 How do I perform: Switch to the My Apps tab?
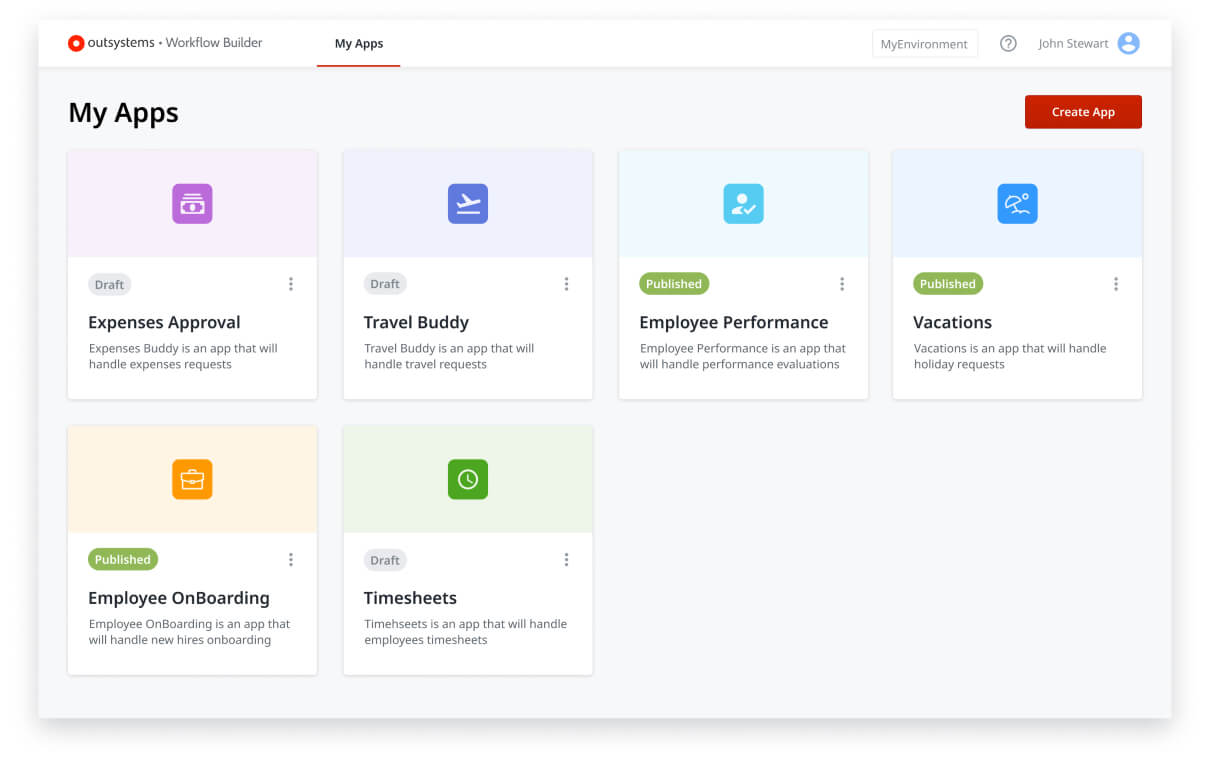358,44
